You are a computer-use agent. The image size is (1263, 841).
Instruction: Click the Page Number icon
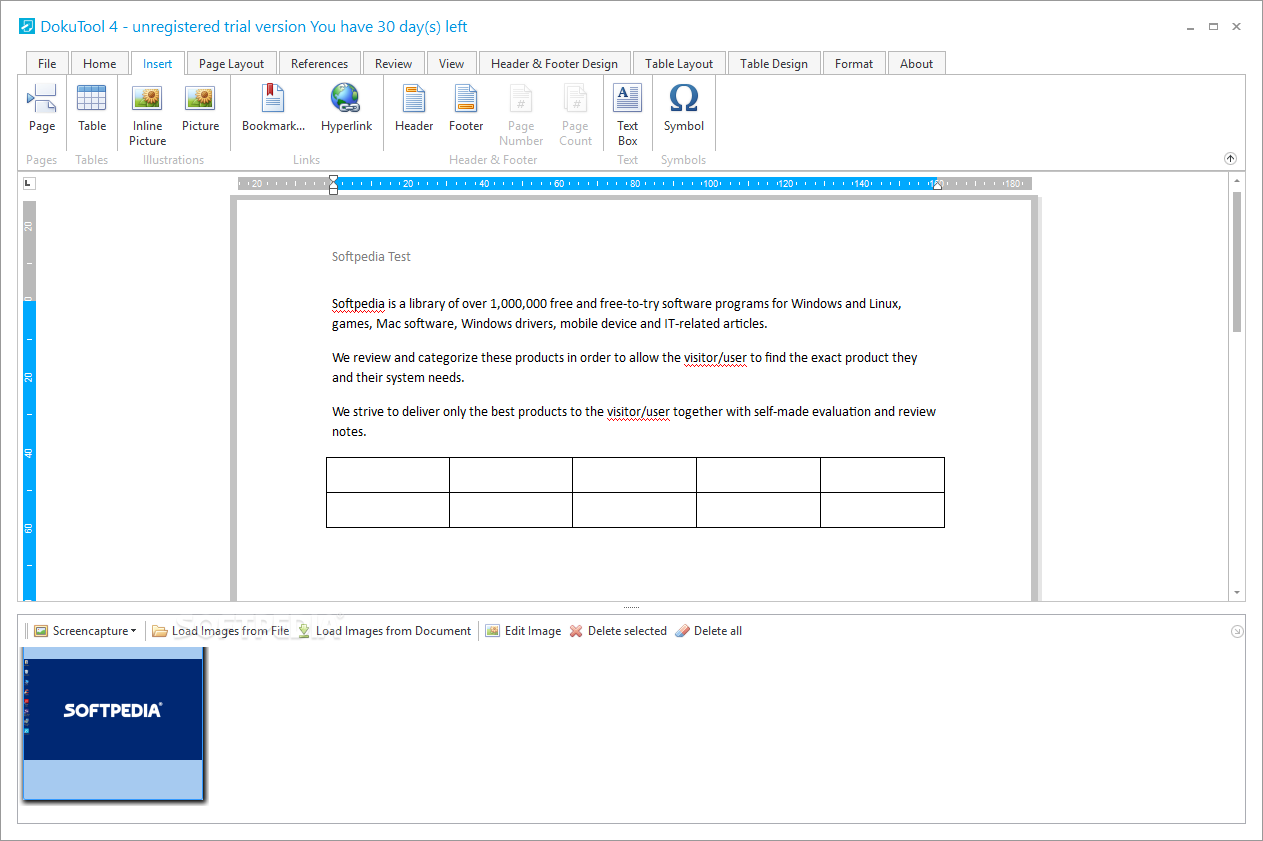[x=521, y=115]
